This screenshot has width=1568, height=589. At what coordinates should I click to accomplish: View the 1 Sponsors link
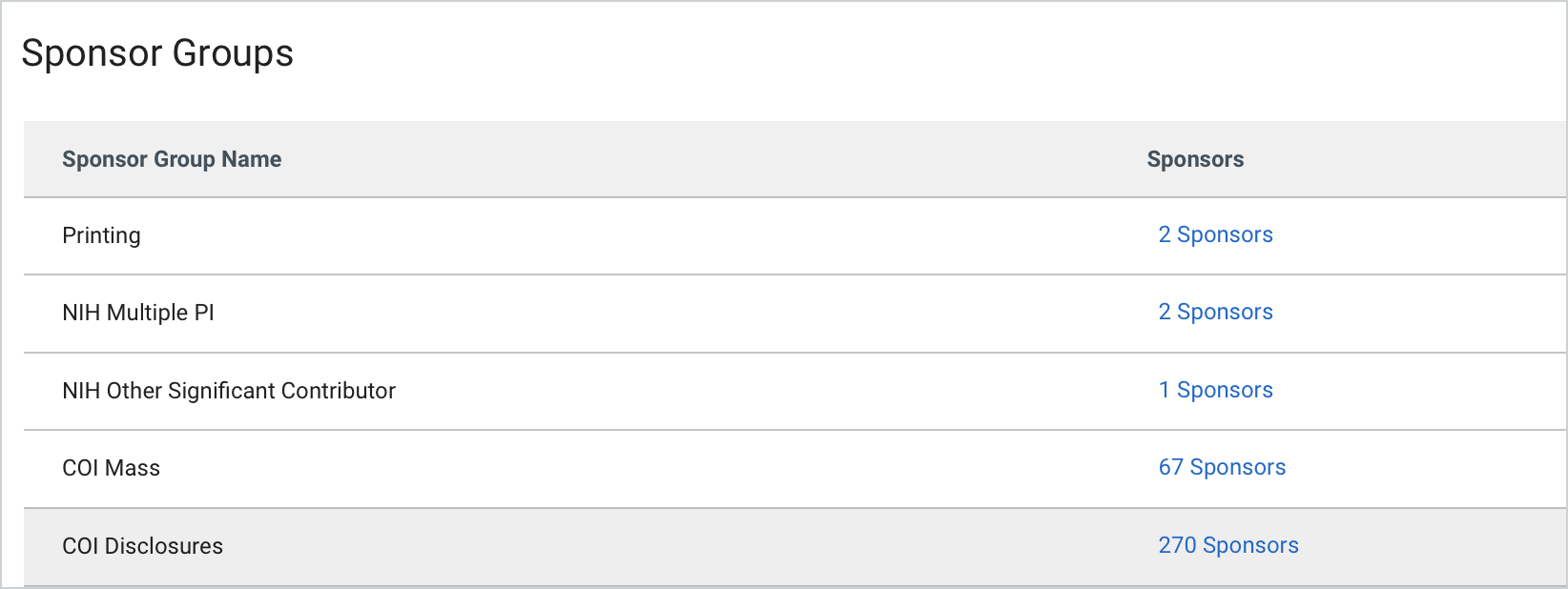click(x=1215, y=391)
